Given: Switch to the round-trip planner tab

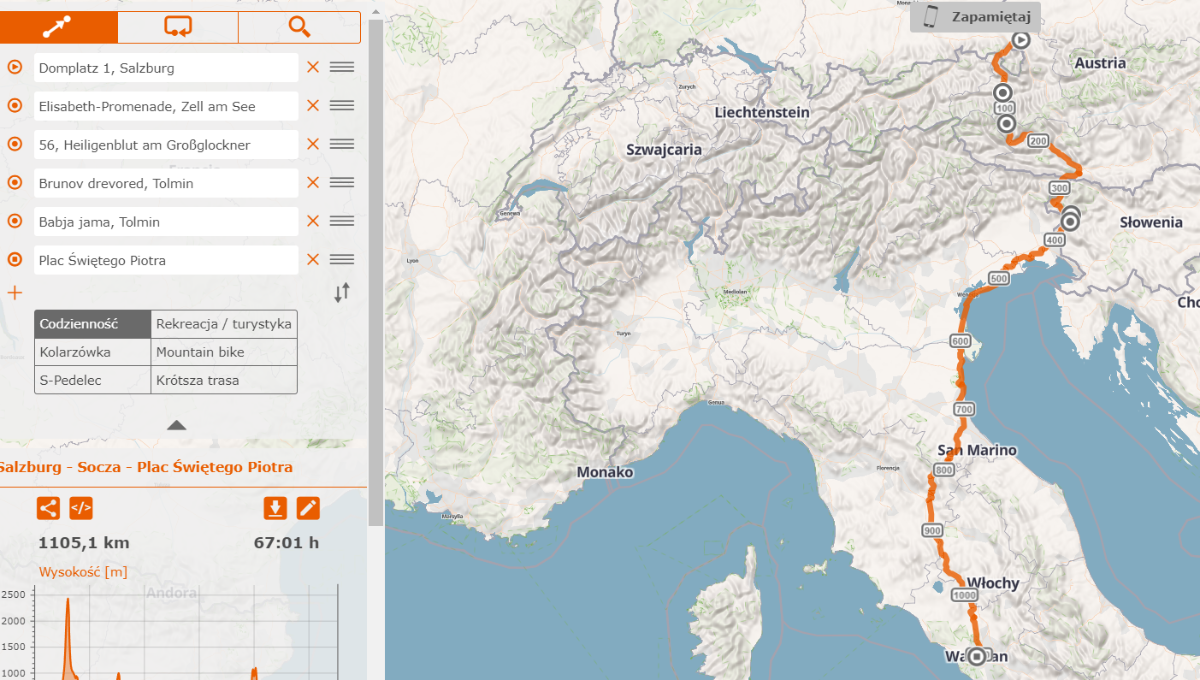Looking at the screenshot, I should [178, 27].
